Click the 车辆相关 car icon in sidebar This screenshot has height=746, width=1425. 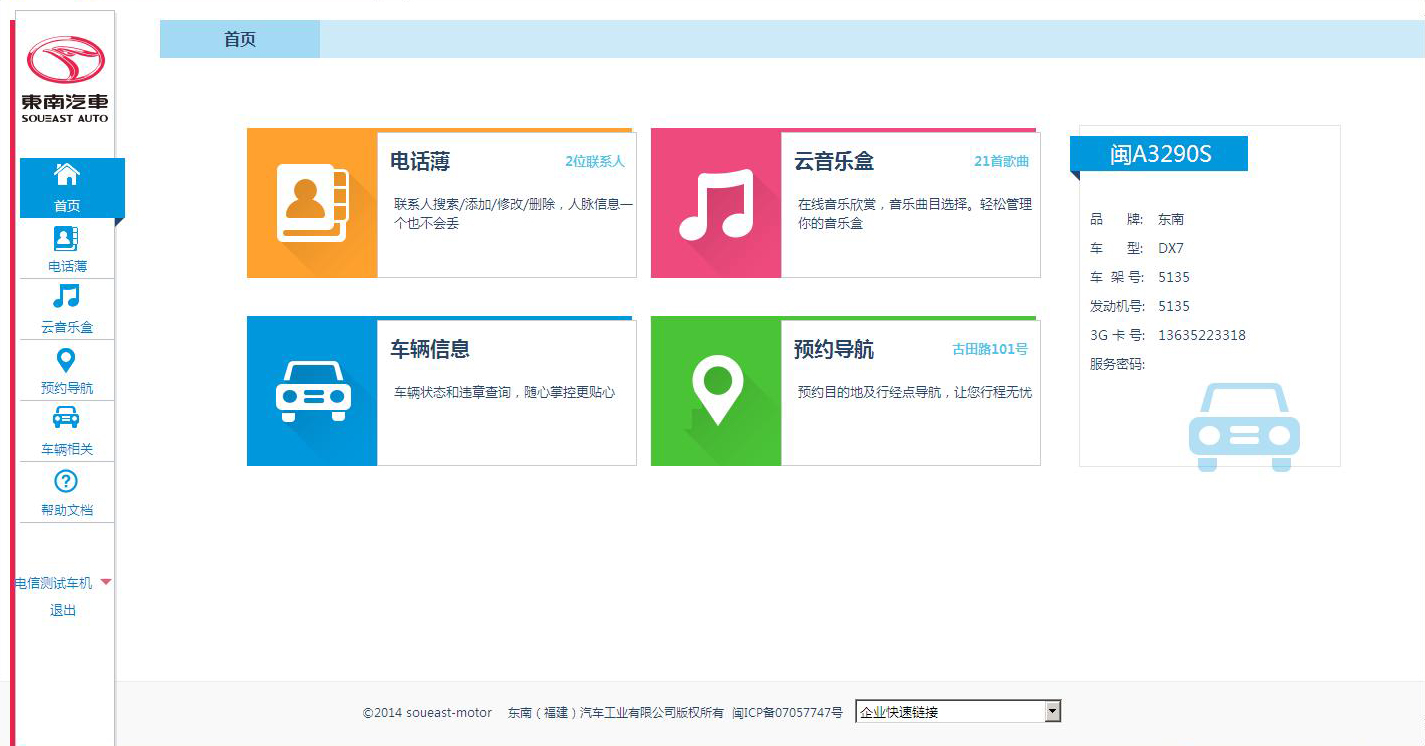66,418
